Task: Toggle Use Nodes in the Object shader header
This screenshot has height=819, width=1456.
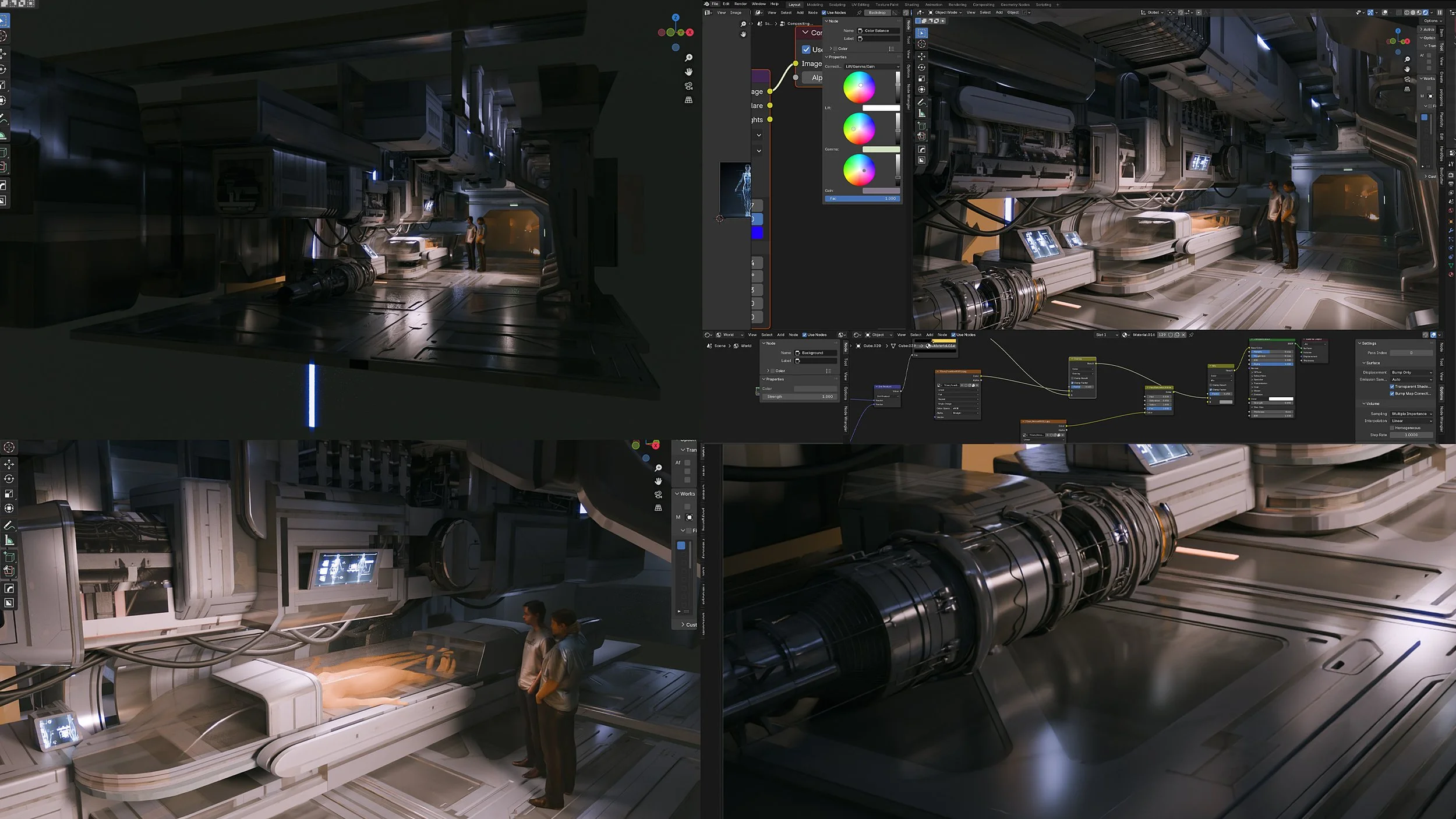Action: coord(953,335)
